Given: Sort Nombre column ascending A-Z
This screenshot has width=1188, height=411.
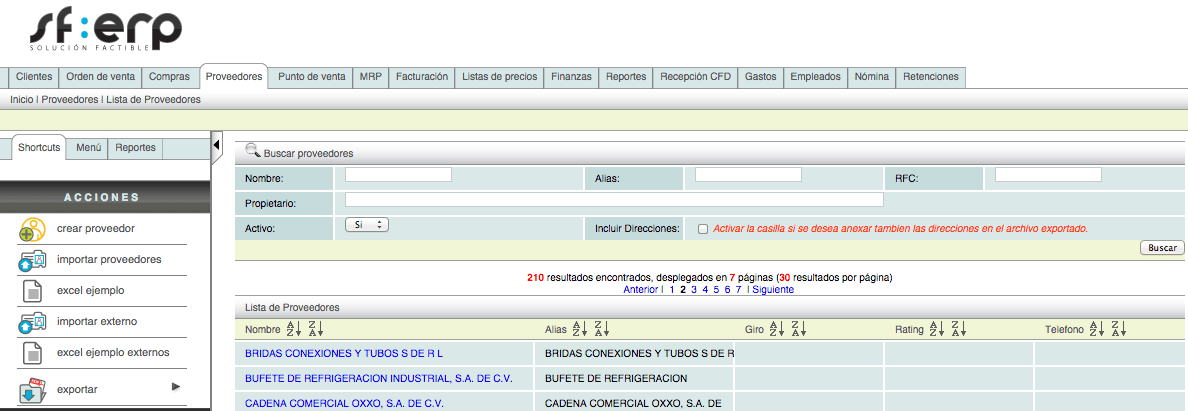Looking at the screenshot, I should [x=294, y=329].
